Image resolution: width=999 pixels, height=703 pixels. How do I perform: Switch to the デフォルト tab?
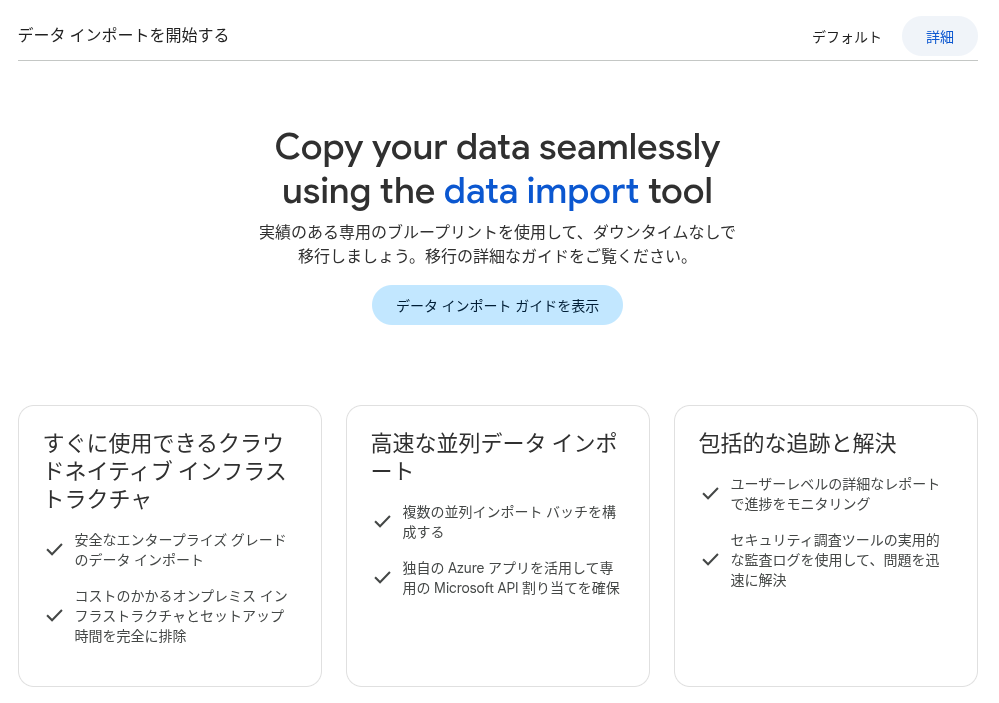tap(846, 37)
